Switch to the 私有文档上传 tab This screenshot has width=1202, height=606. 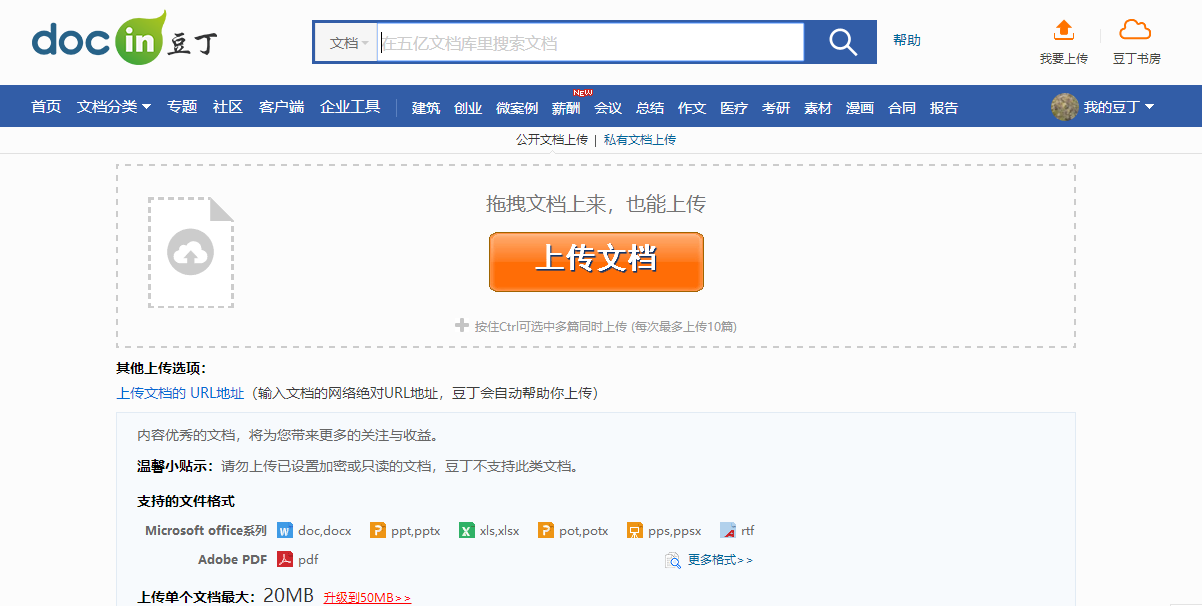coord(641,139)
